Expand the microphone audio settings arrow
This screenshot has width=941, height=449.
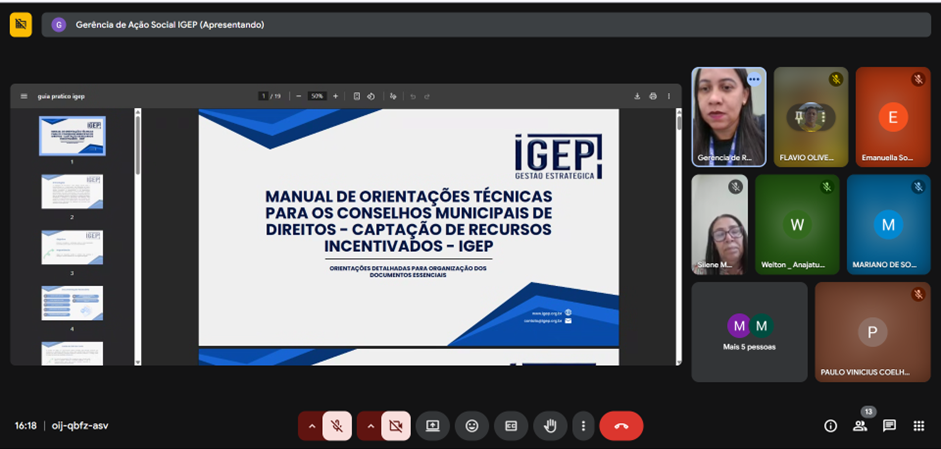coord(311,425)
